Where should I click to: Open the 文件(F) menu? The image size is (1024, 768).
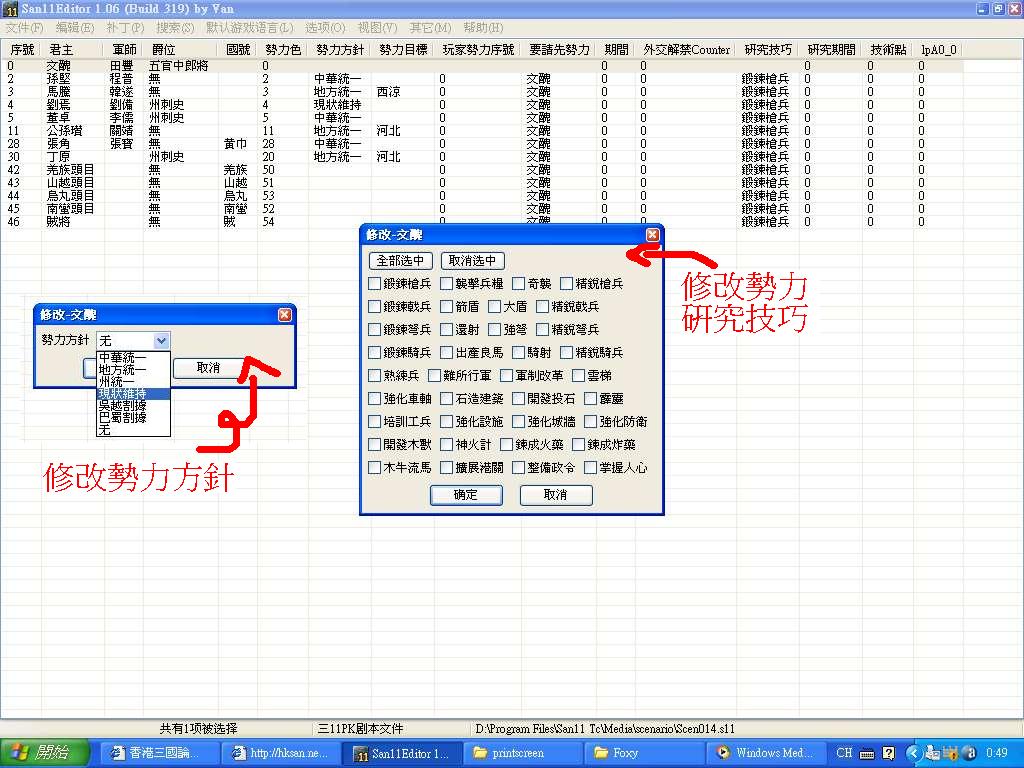[x=24, y=27]
